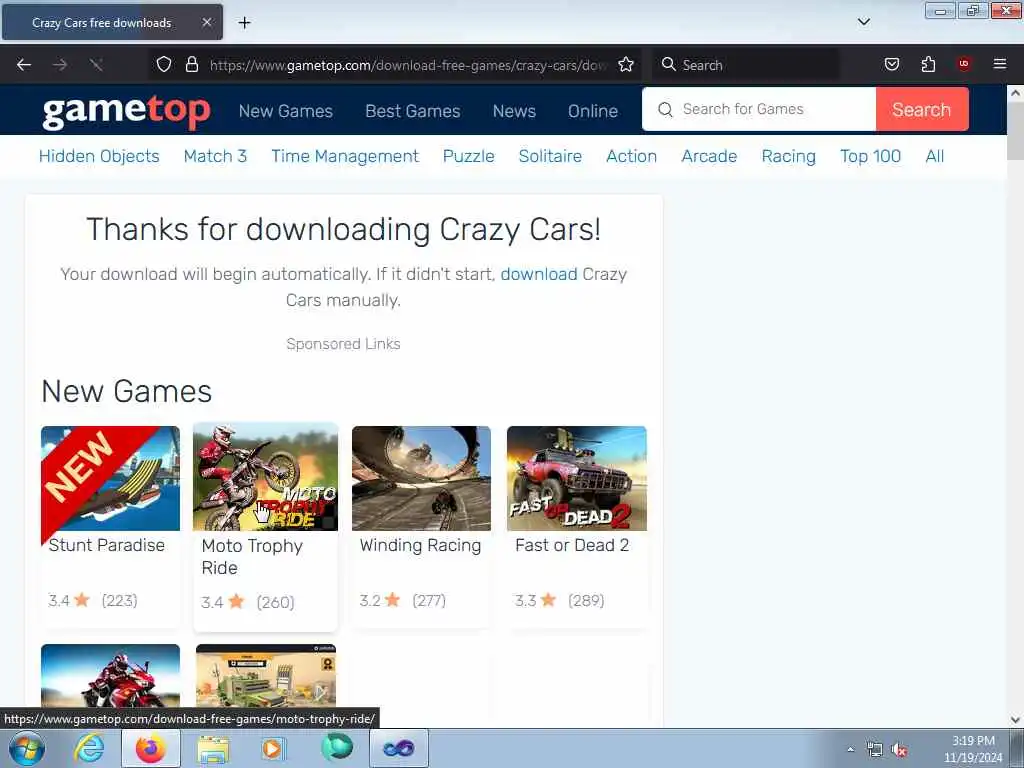Click the Fast or Dead 2 title
Screen dimensions: 1024x768
tap(572, 545)
